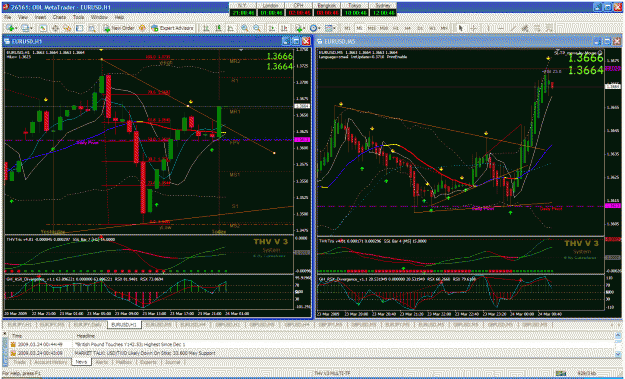
Task: Open the Strategy Tester icon
Action: [92, 28]
